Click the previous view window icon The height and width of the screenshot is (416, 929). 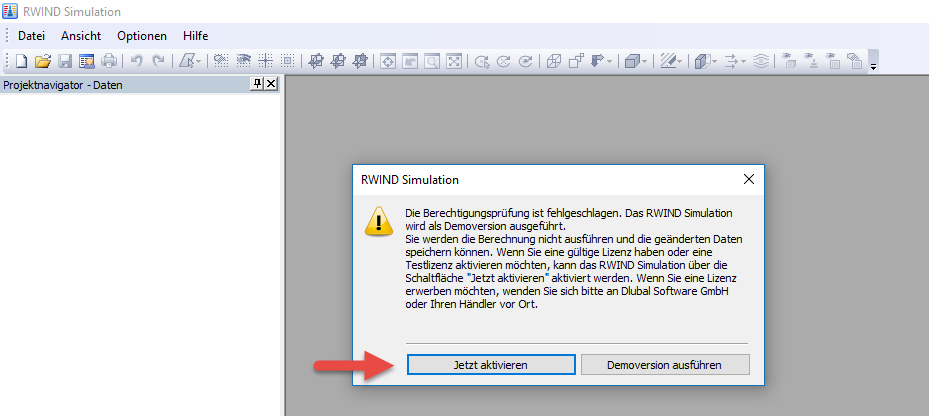point(410,60)
